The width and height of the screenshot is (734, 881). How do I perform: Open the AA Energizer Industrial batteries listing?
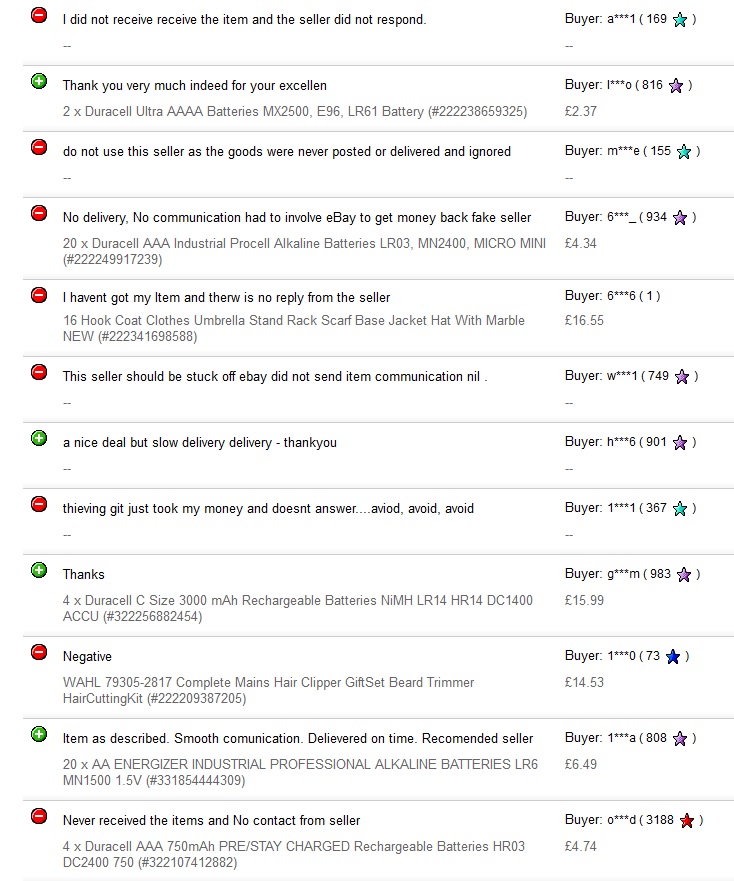tap(300, 772)
